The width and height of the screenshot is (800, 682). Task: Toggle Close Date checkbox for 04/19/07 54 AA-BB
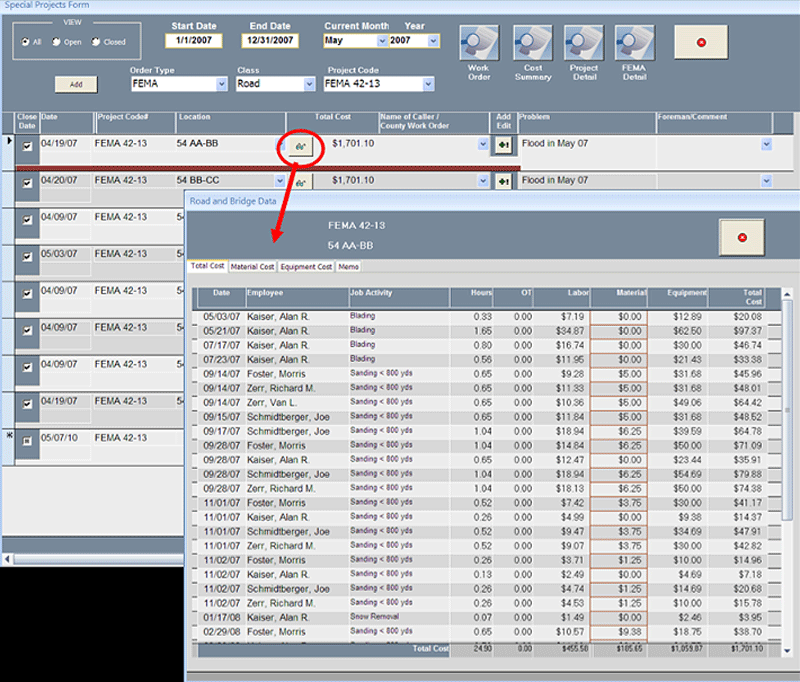pyautogui.click(x=27, y=146)
